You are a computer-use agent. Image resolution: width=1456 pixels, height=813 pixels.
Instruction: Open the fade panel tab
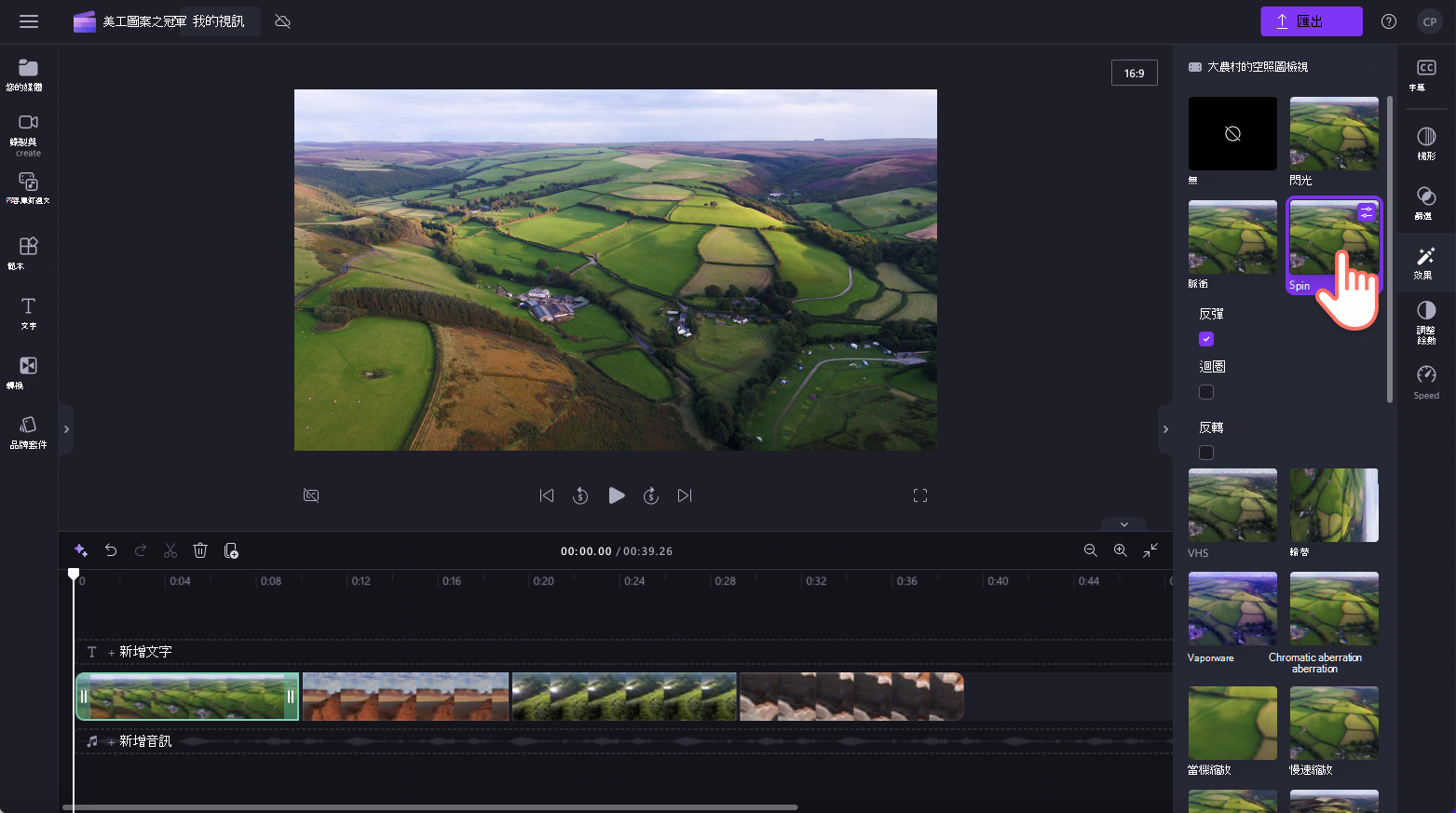[1426, 143]
